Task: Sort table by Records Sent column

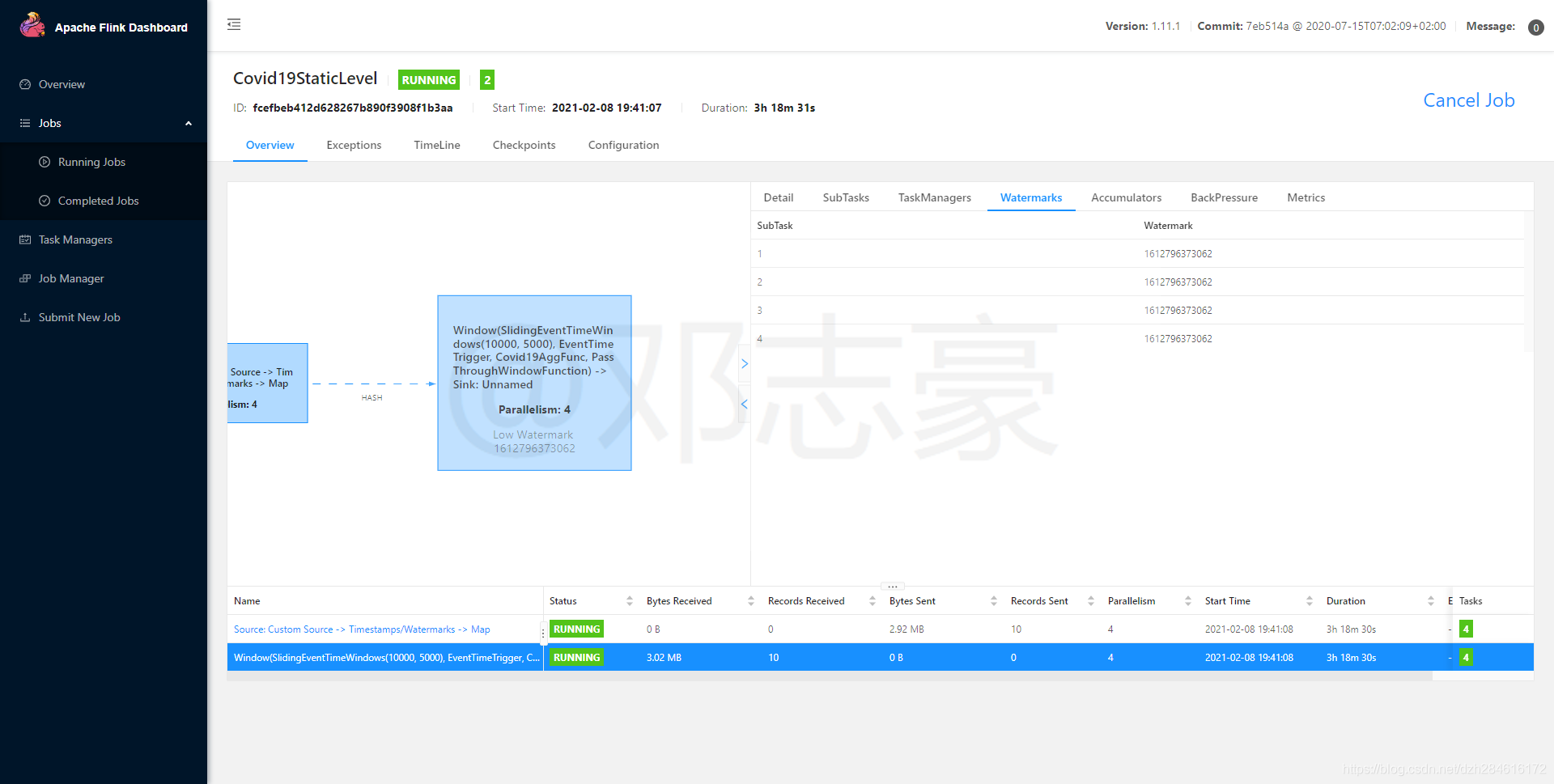Action: click(x=1091, y=601)
